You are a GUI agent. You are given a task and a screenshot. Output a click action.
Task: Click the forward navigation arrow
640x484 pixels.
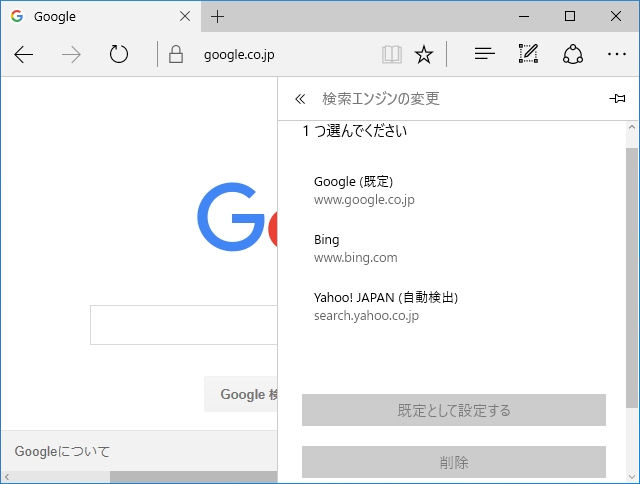pos(71,54)
